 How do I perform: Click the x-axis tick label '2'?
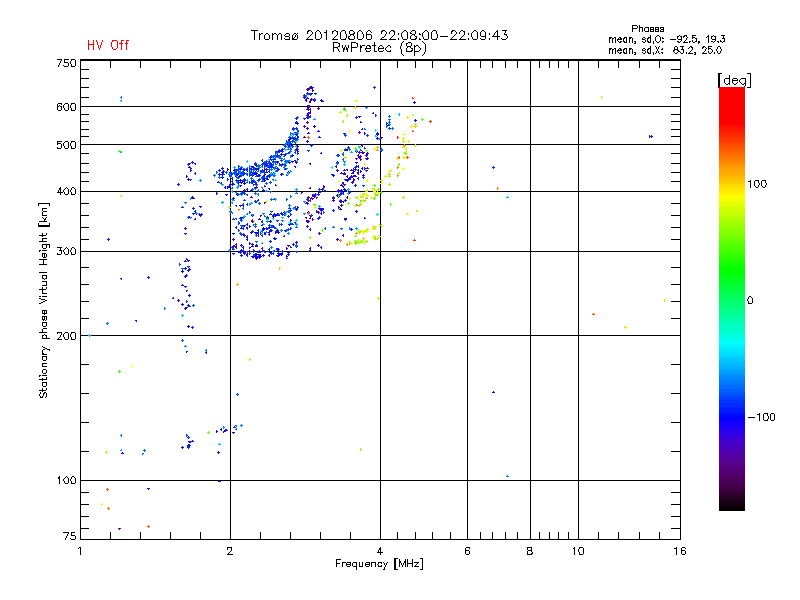point(230,551)
